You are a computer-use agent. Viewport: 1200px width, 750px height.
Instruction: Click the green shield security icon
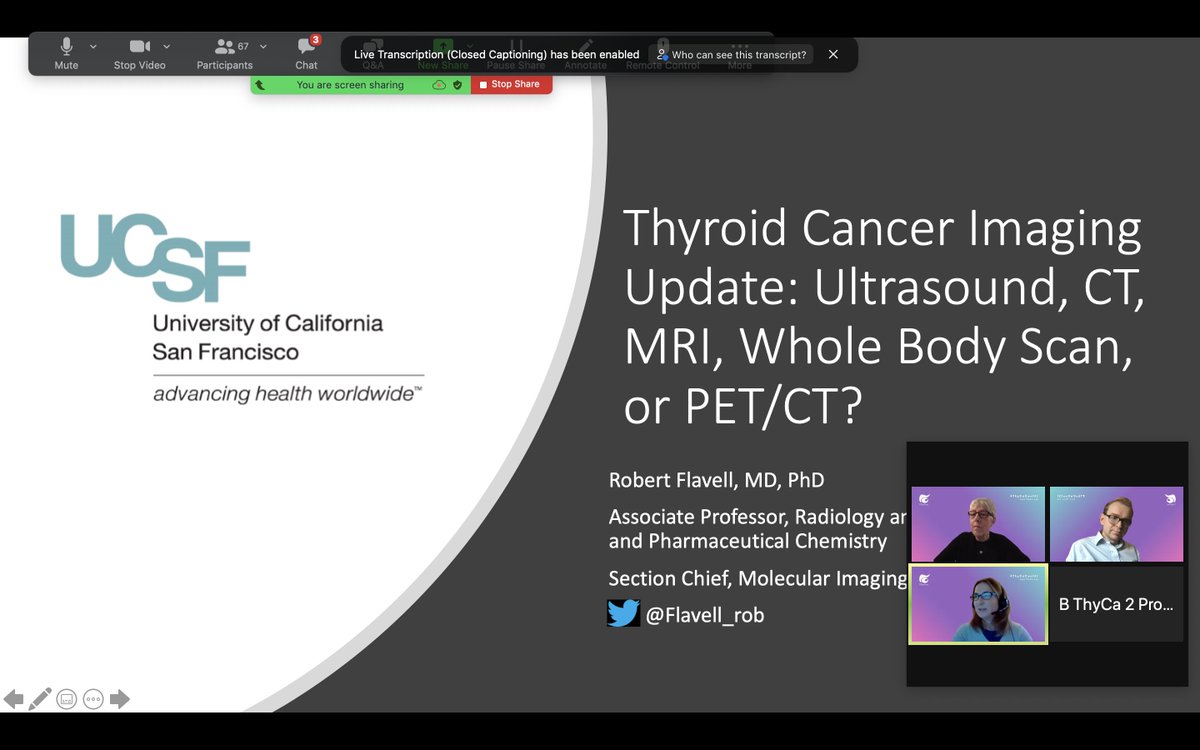click(457, 85)
